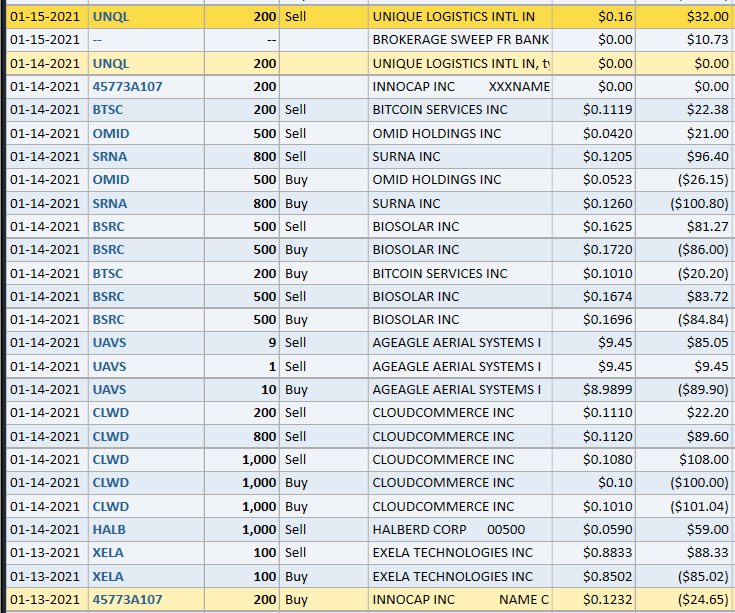Select the $32.00 amount in the top row
735x613 pixels.
pos(708,17)
